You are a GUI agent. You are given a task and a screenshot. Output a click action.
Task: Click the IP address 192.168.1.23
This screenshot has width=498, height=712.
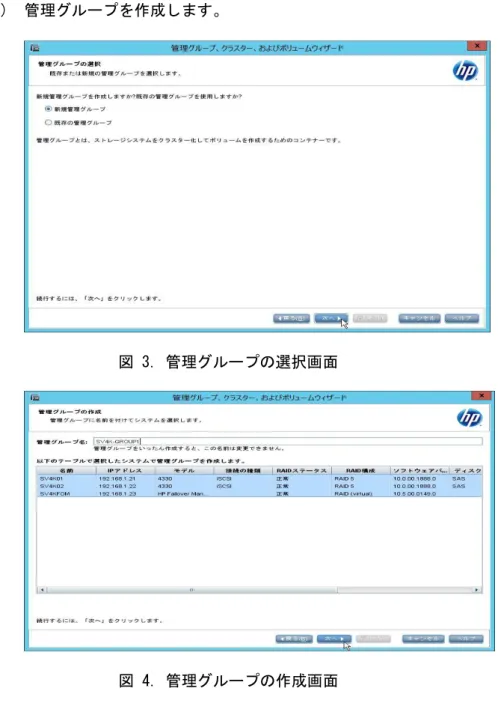[x=117, y=494]
